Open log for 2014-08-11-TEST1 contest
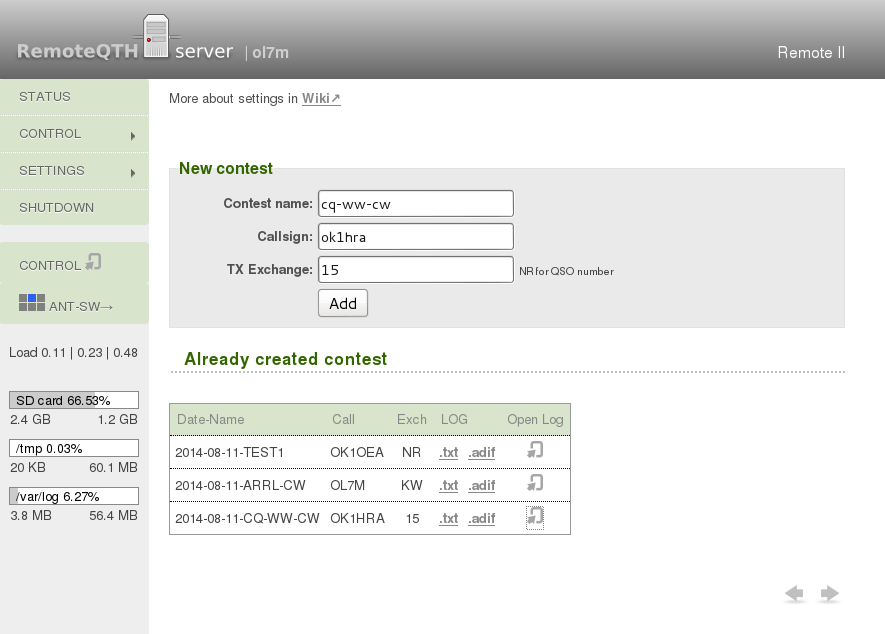This screenshot has width=885, height=634. click(535, 450)
